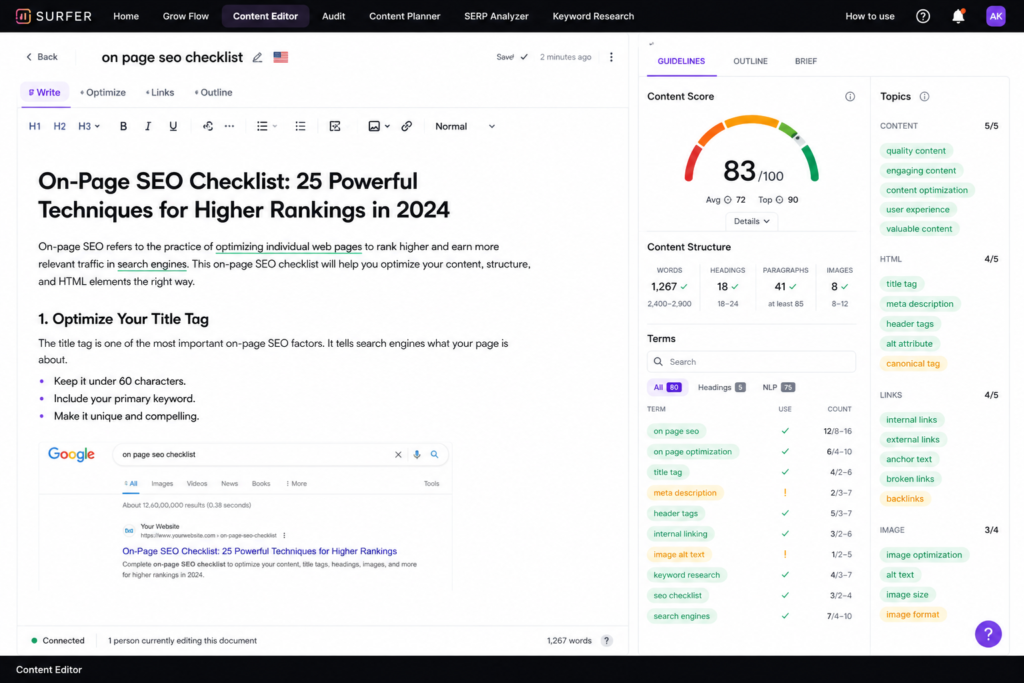
Task: Click the 'backlinks' topic chip
Action: pyautogui.click(x=904, y=499)
